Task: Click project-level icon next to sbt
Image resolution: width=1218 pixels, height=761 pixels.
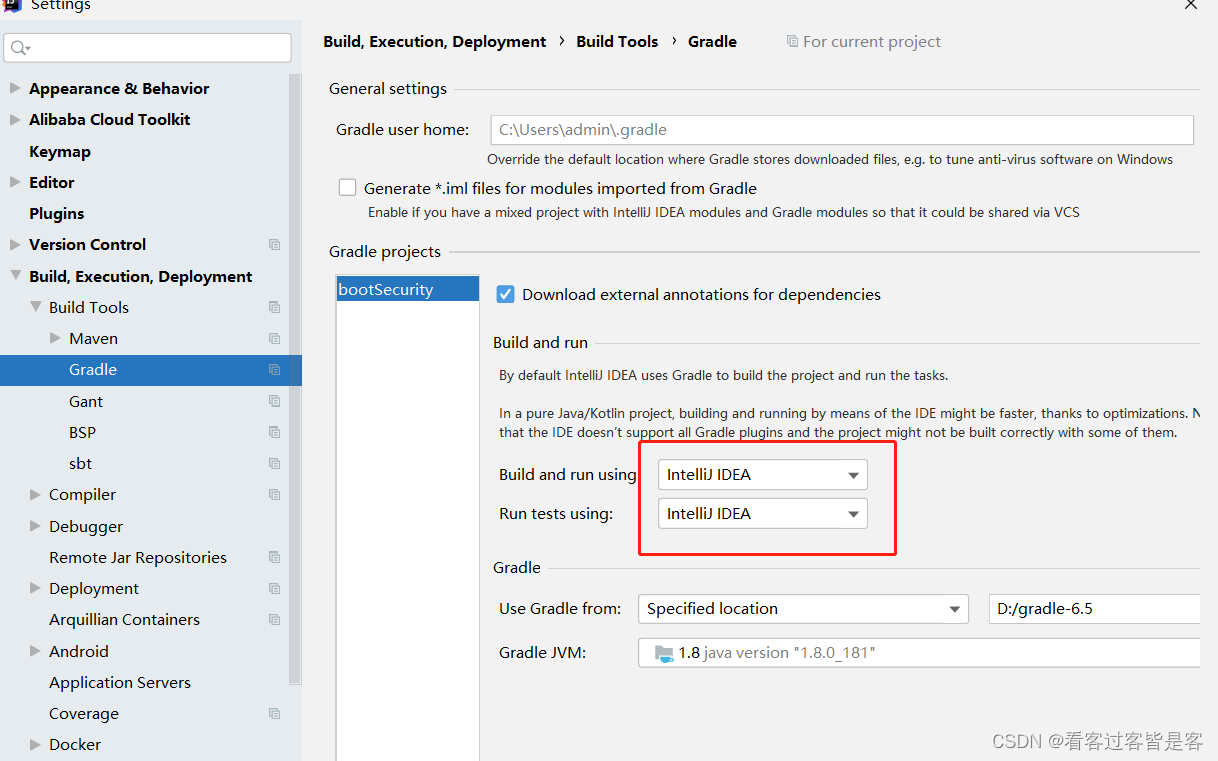Action: (274, 463)
